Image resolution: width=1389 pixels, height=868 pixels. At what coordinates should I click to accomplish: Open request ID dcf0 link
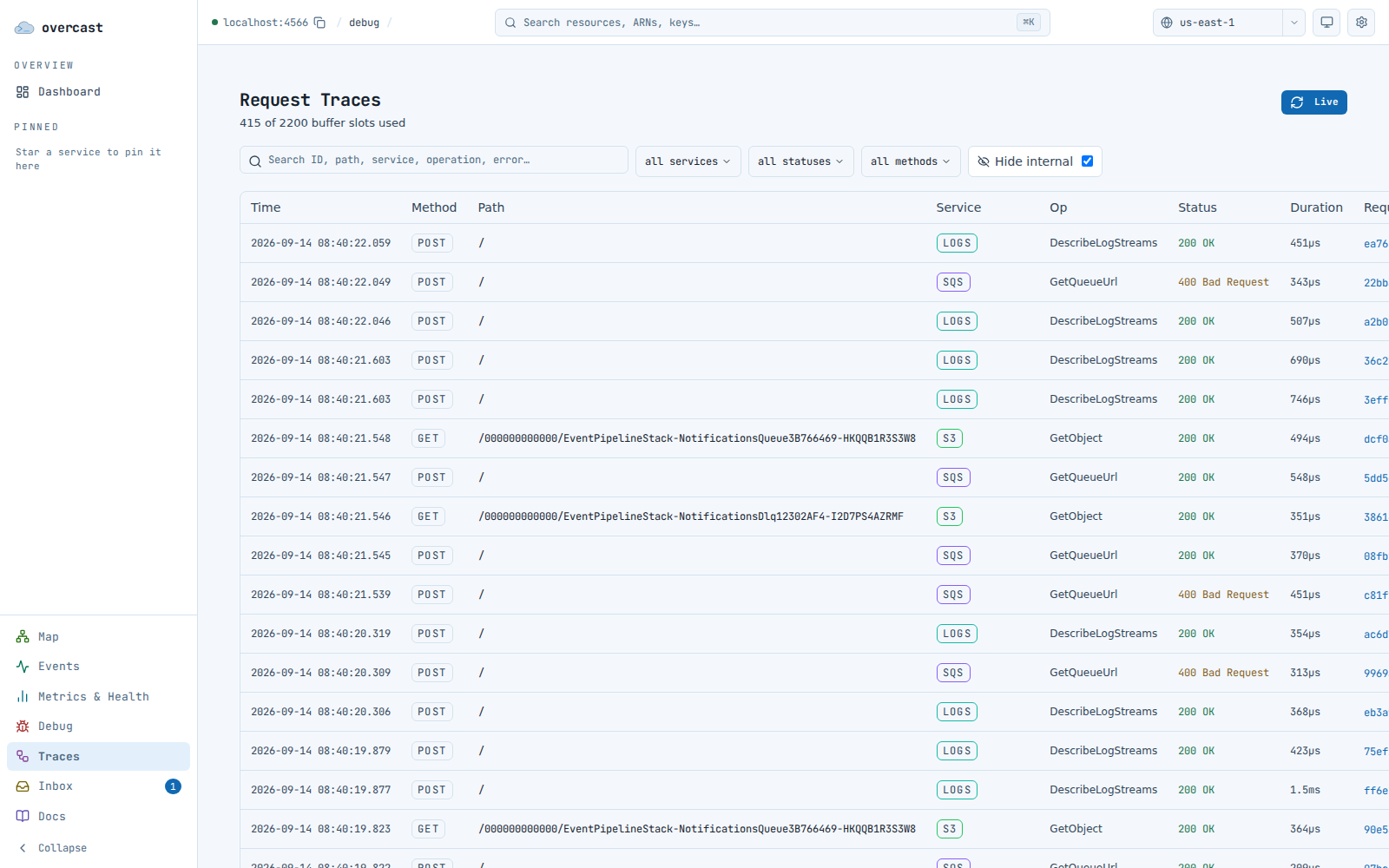pos(1375,439)
